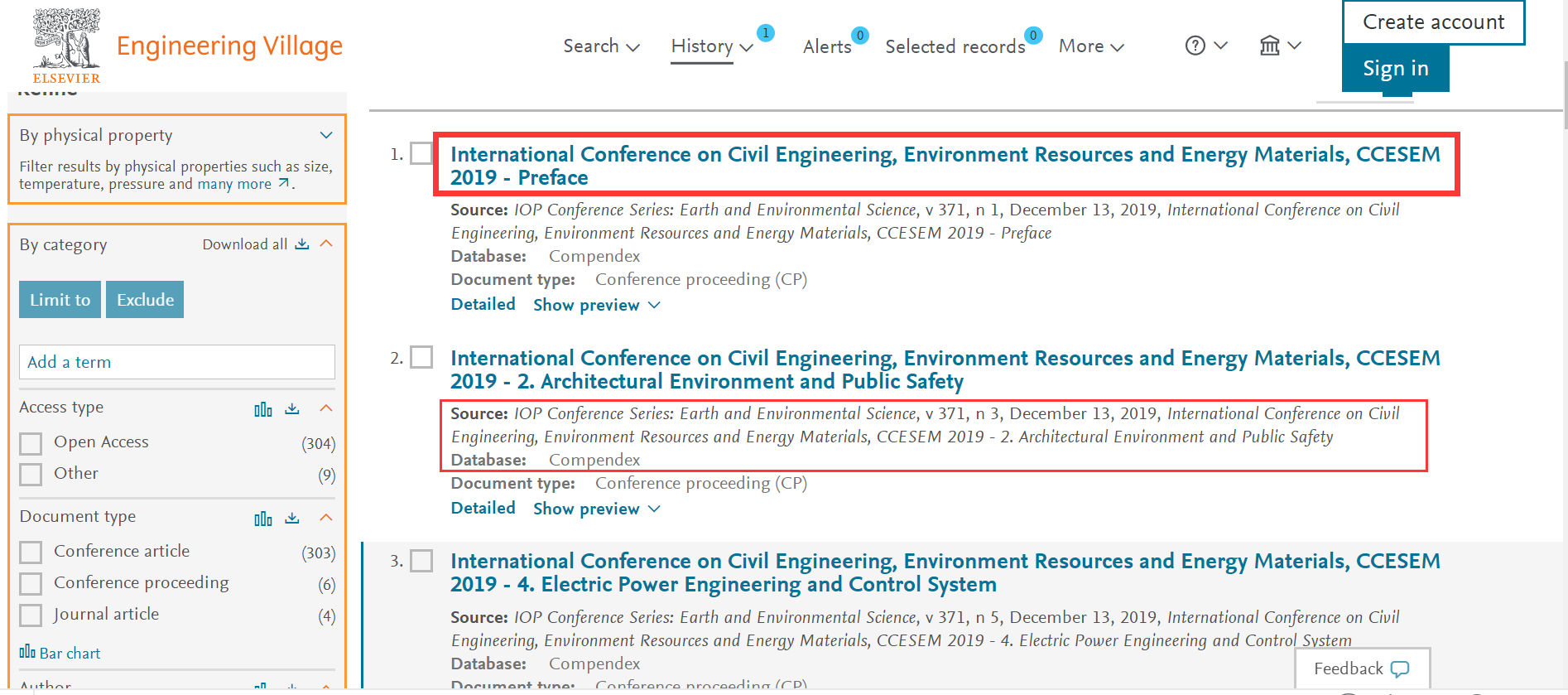Screen dimensions: 1568x695
Task: Collapse the Access type section
Action: 326,408
